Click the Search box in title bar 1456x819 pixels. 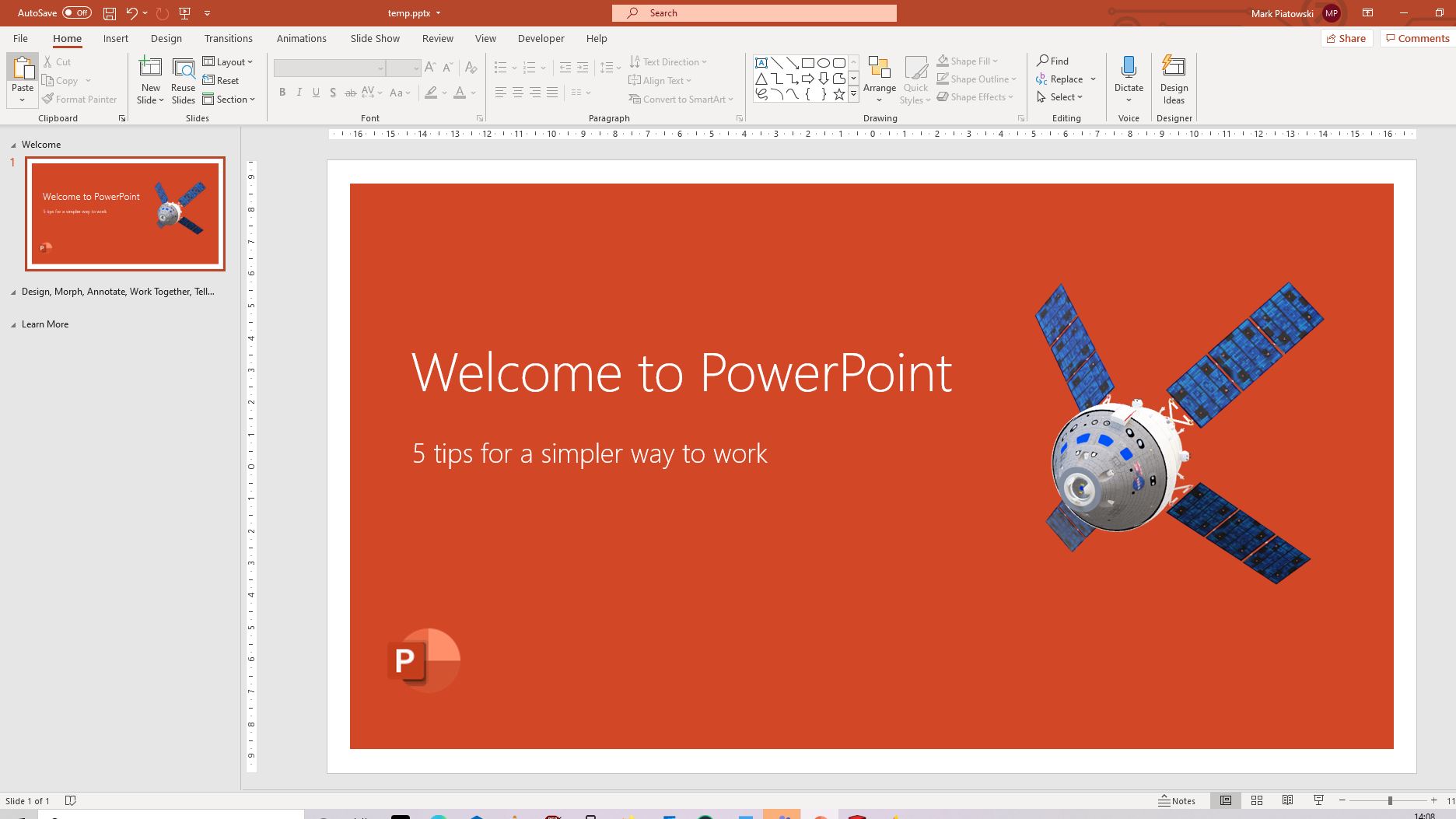(754, 13)
